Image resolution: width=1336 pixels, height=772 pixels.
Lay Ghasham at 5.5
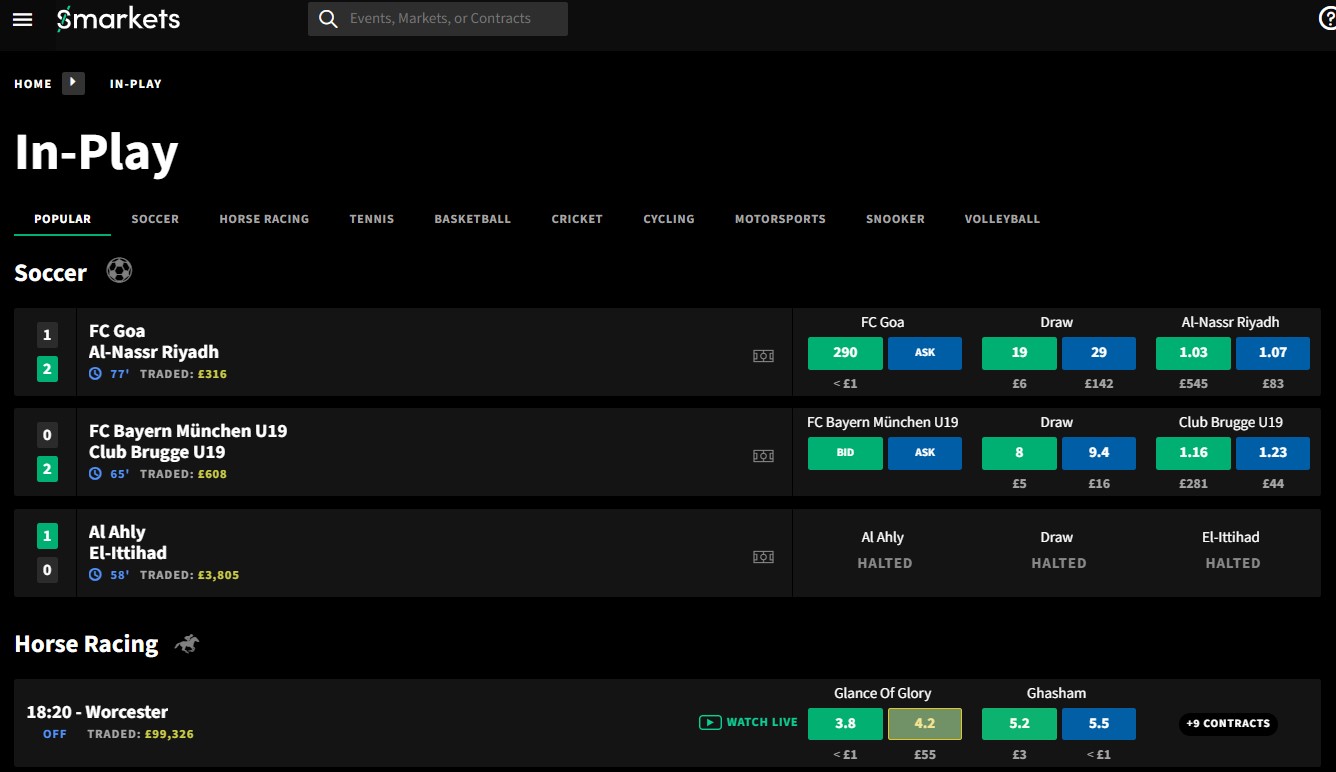(x=1098, y=722)
